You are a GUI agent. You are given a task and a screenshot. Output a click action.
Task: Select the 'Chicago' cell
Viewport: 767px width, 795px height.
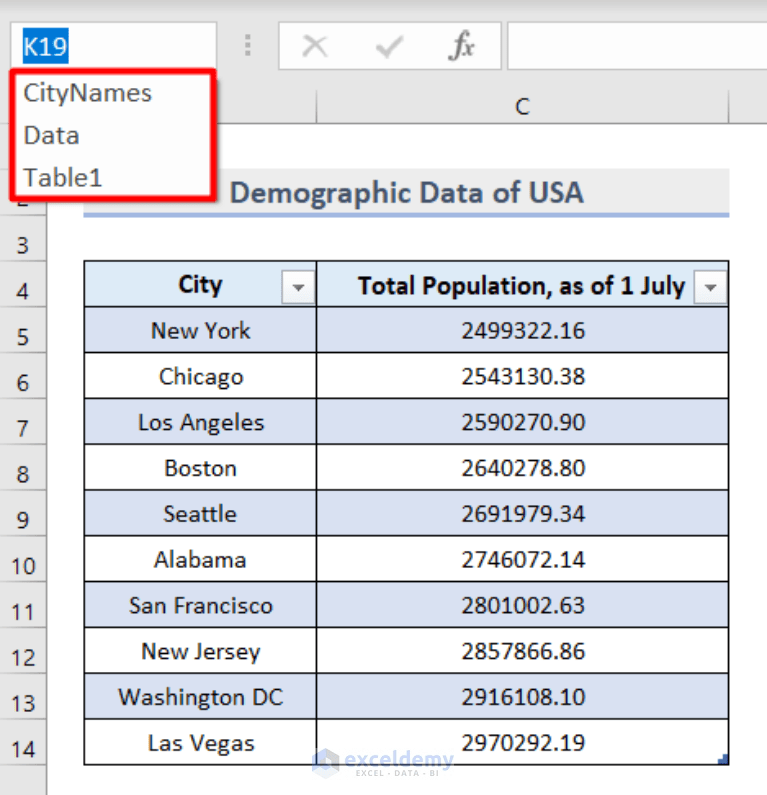(200, 376)
